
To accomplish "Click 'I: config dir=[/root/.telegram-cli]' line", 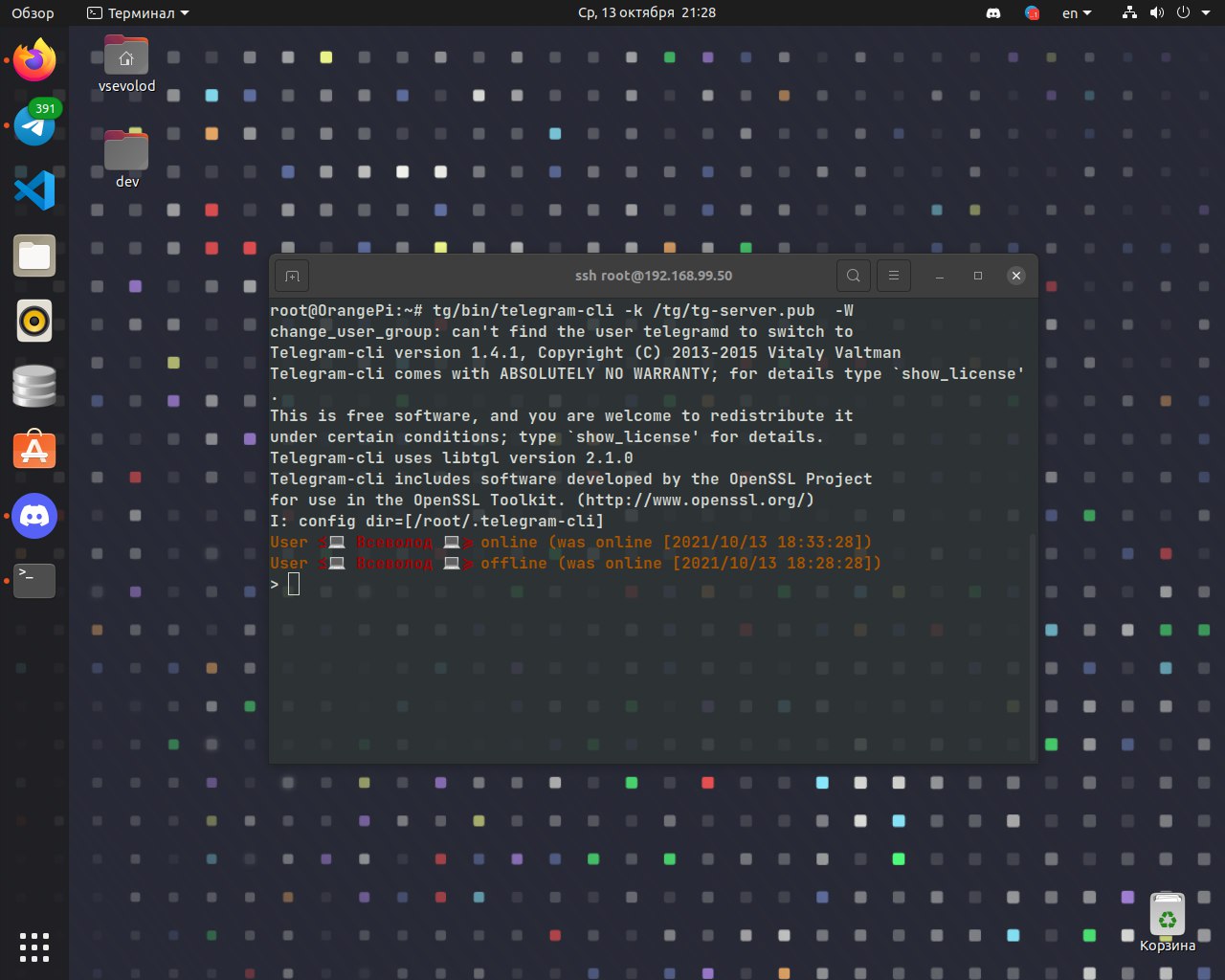I will (436, 521).
